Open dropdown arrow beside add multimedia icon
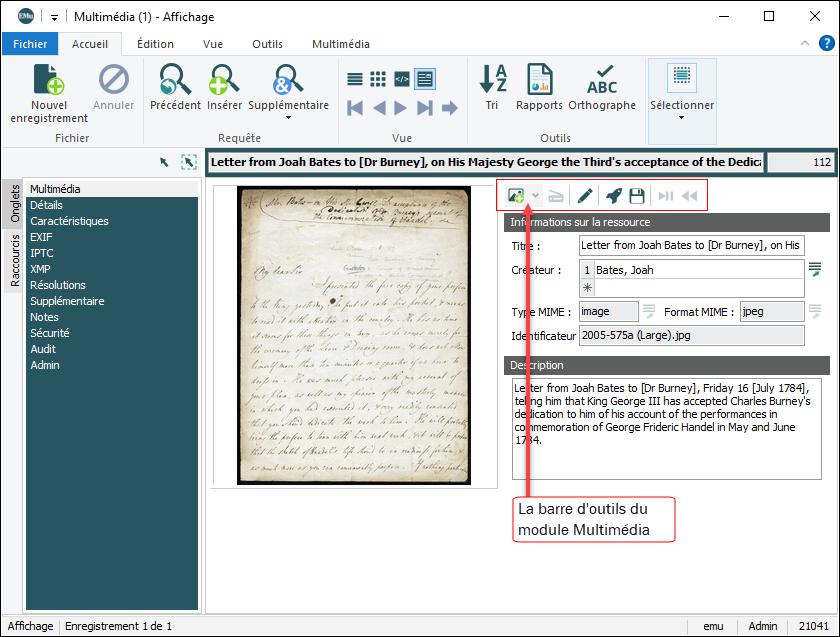The image size is (840, 637). click(x=537, y=196)
